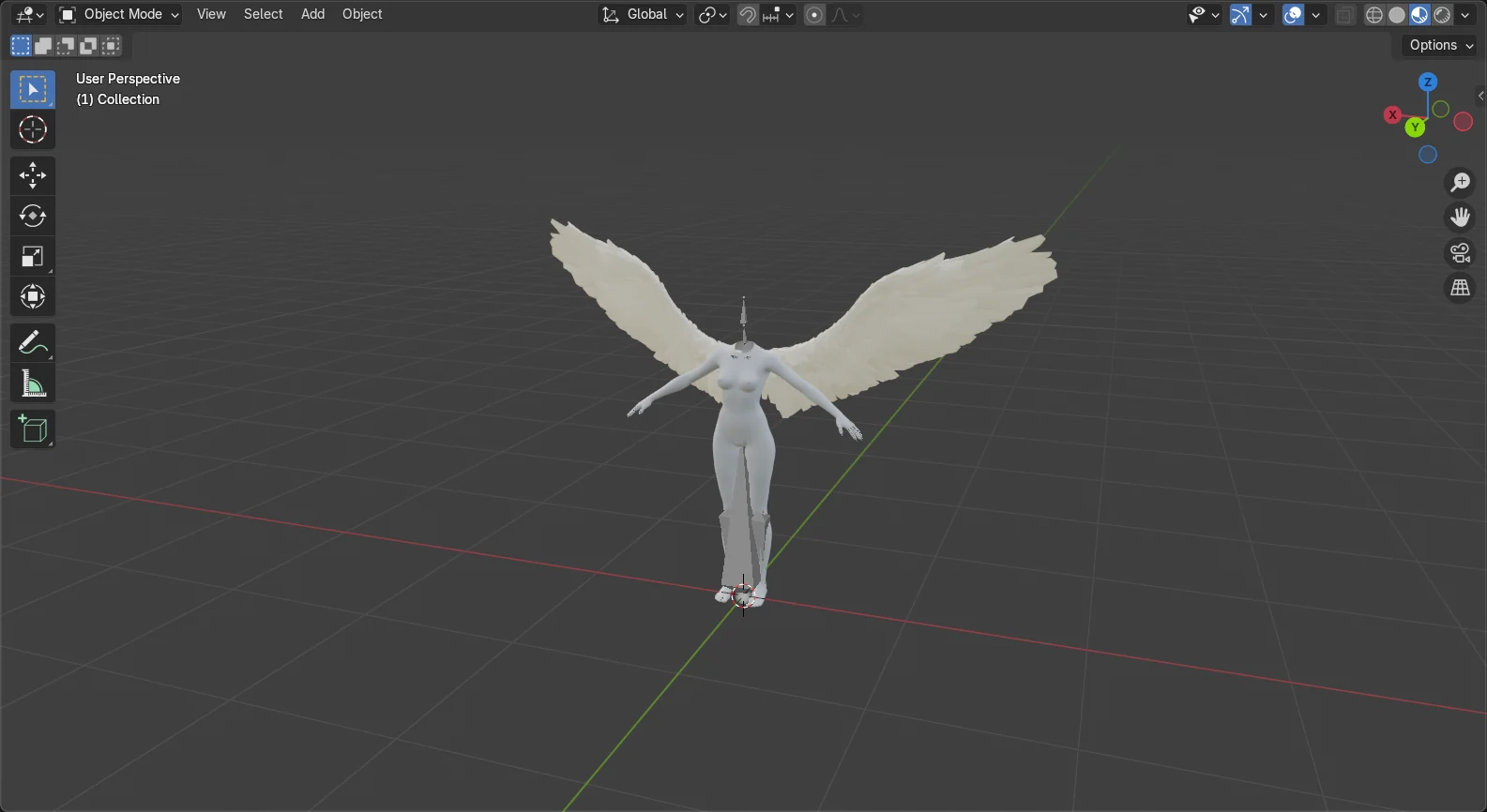Viewport: 1487px width, 812px height.
Task: Open the editor type dropdown
Action: click(x=28, y=15)
